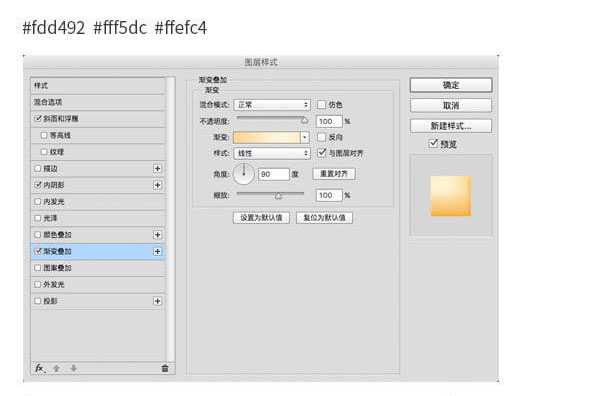Open the 样式 线性 dropdown
The height and width of the screenshot is (396, 600).
[x=272, y=153]
